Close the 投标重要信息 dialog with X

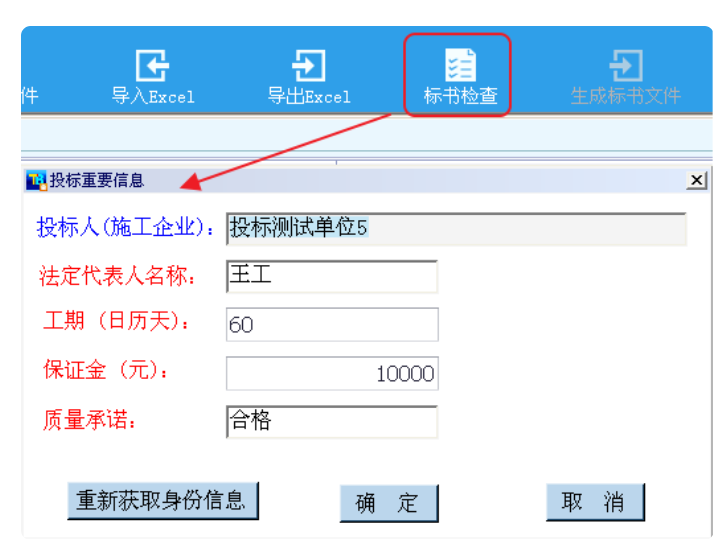696,181
